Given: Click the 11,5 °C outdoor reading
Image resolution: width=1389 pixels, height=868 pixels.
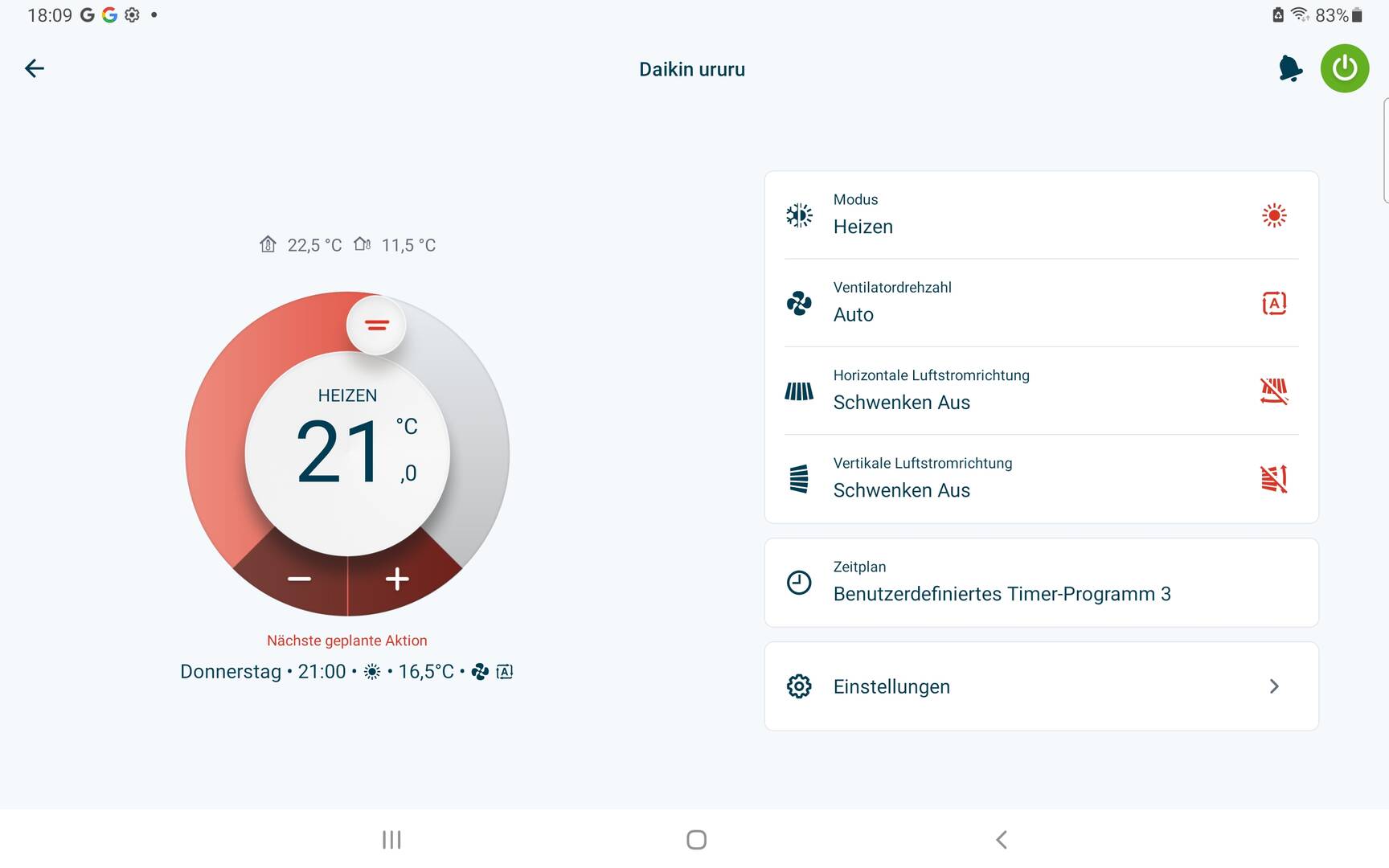Looking at the screenshot, I should pyautogui.click(x=408, y=245).
